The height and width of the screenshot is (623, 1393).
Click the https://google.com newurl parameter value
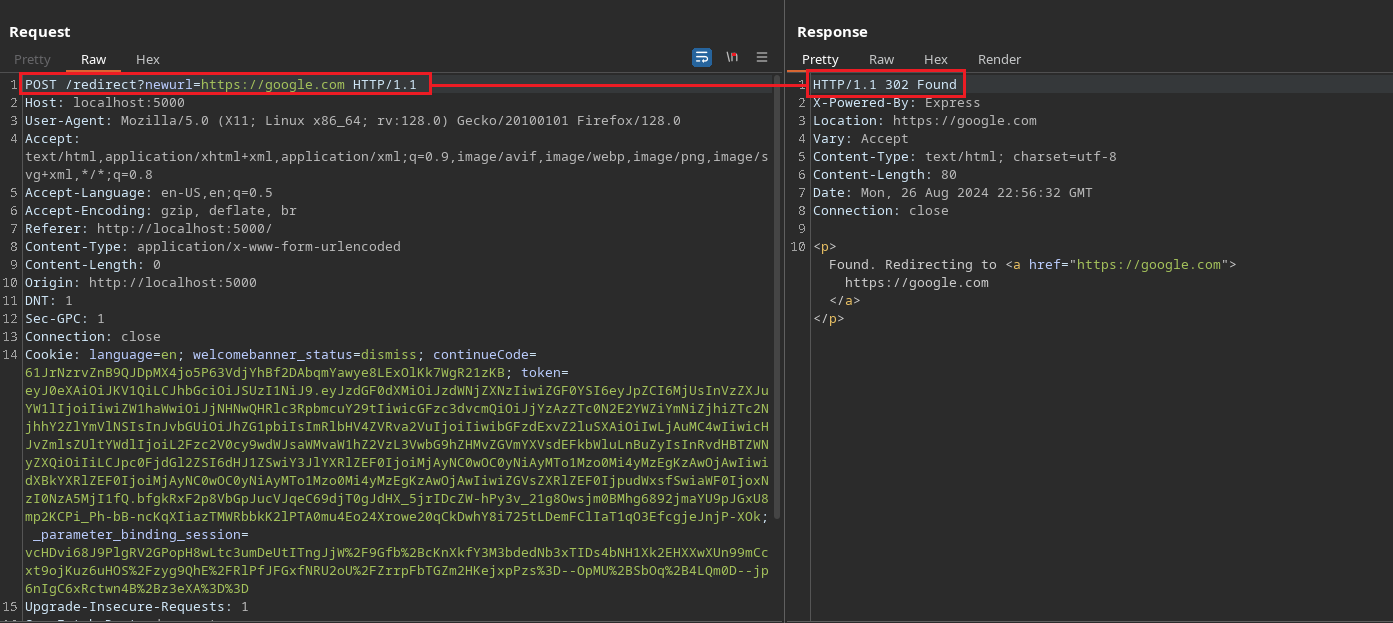pos(272,85)
